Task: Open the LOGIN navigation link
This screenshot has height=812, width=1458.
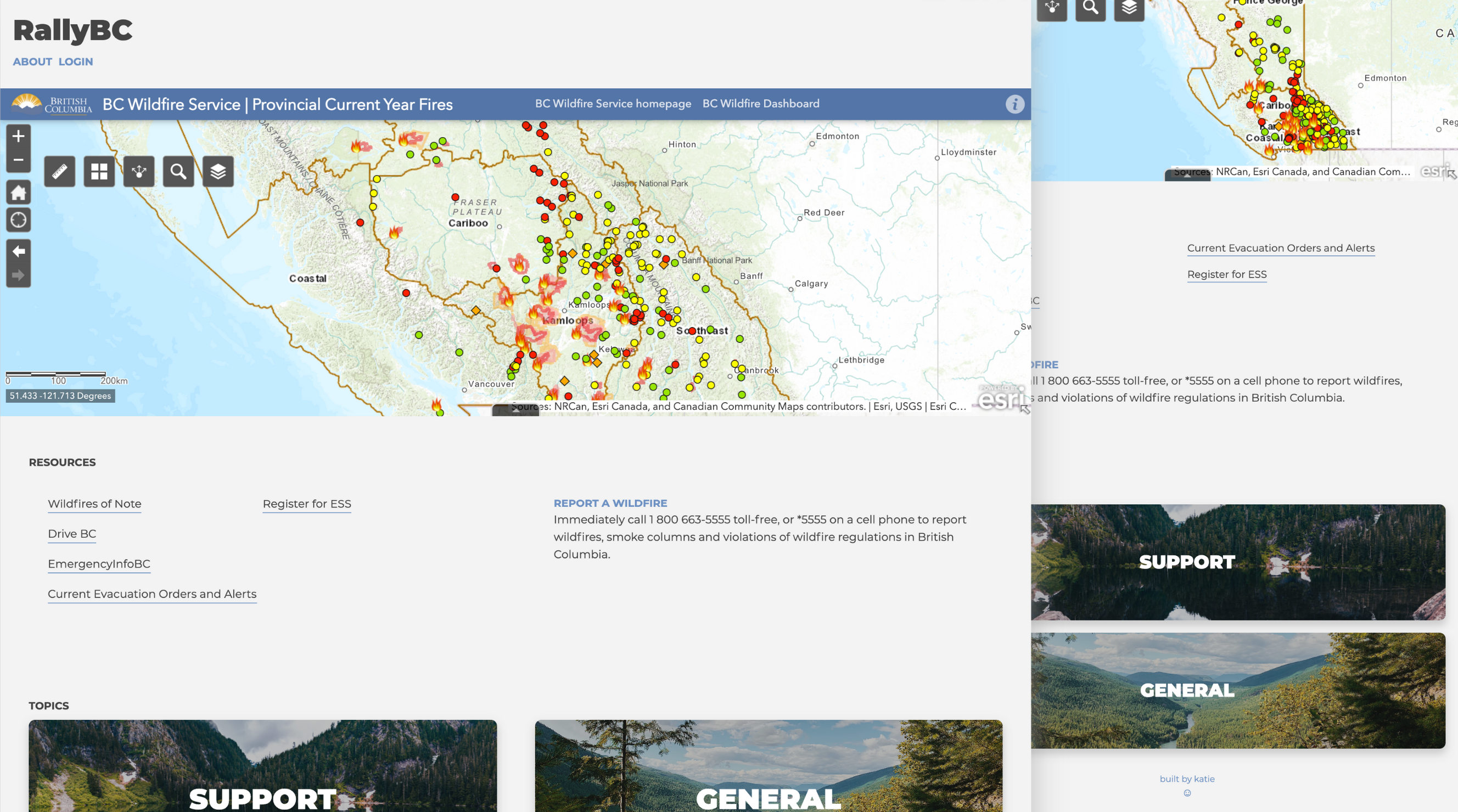Action: 76,61
